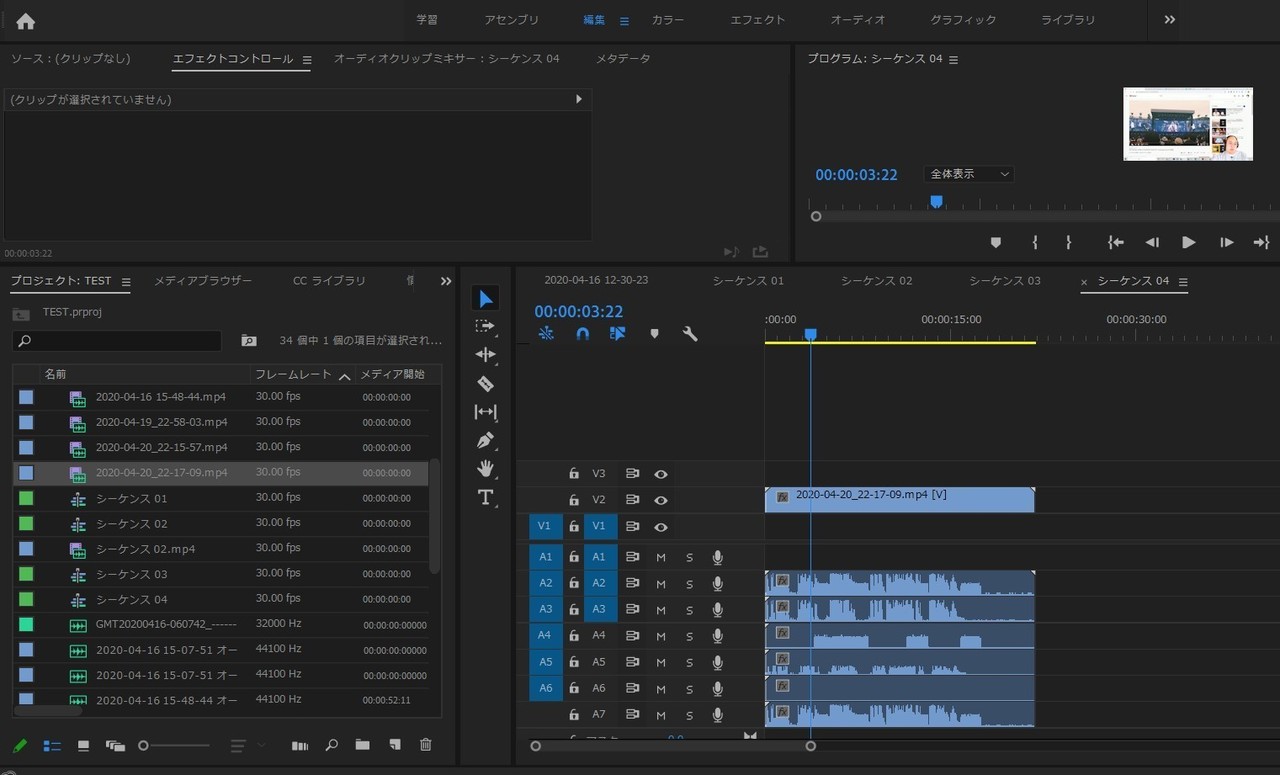Open 編集 workspace menu icon
The height and width of the screenshot is (775, 1280).
click(624, 21)
